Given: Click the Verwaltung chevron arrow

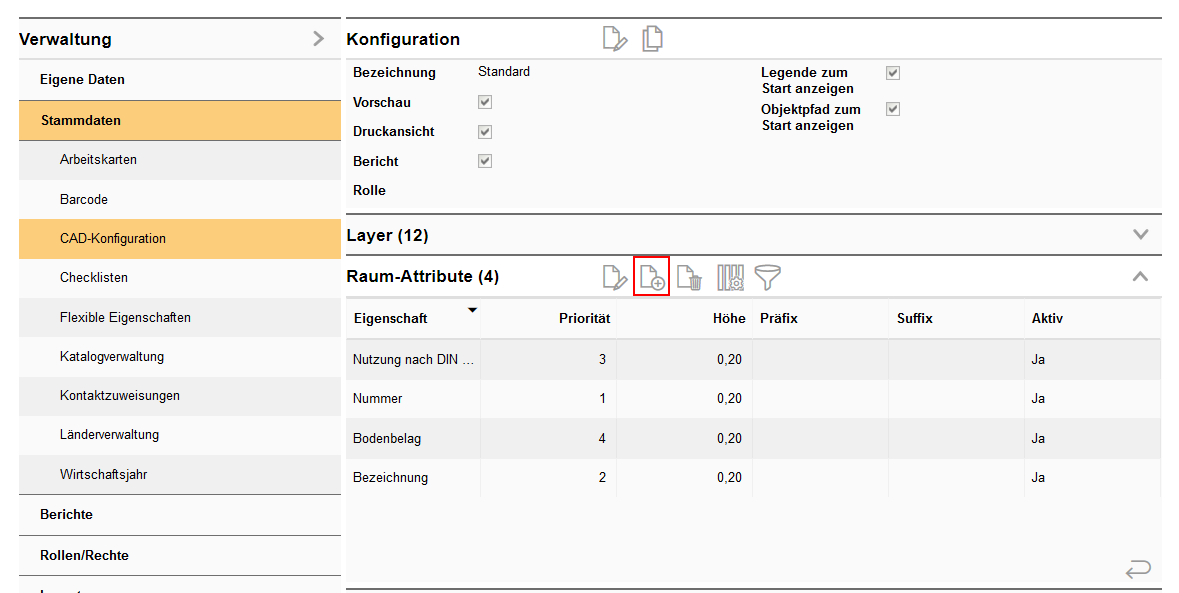Looking at the screenshot, I should [318, 39].
